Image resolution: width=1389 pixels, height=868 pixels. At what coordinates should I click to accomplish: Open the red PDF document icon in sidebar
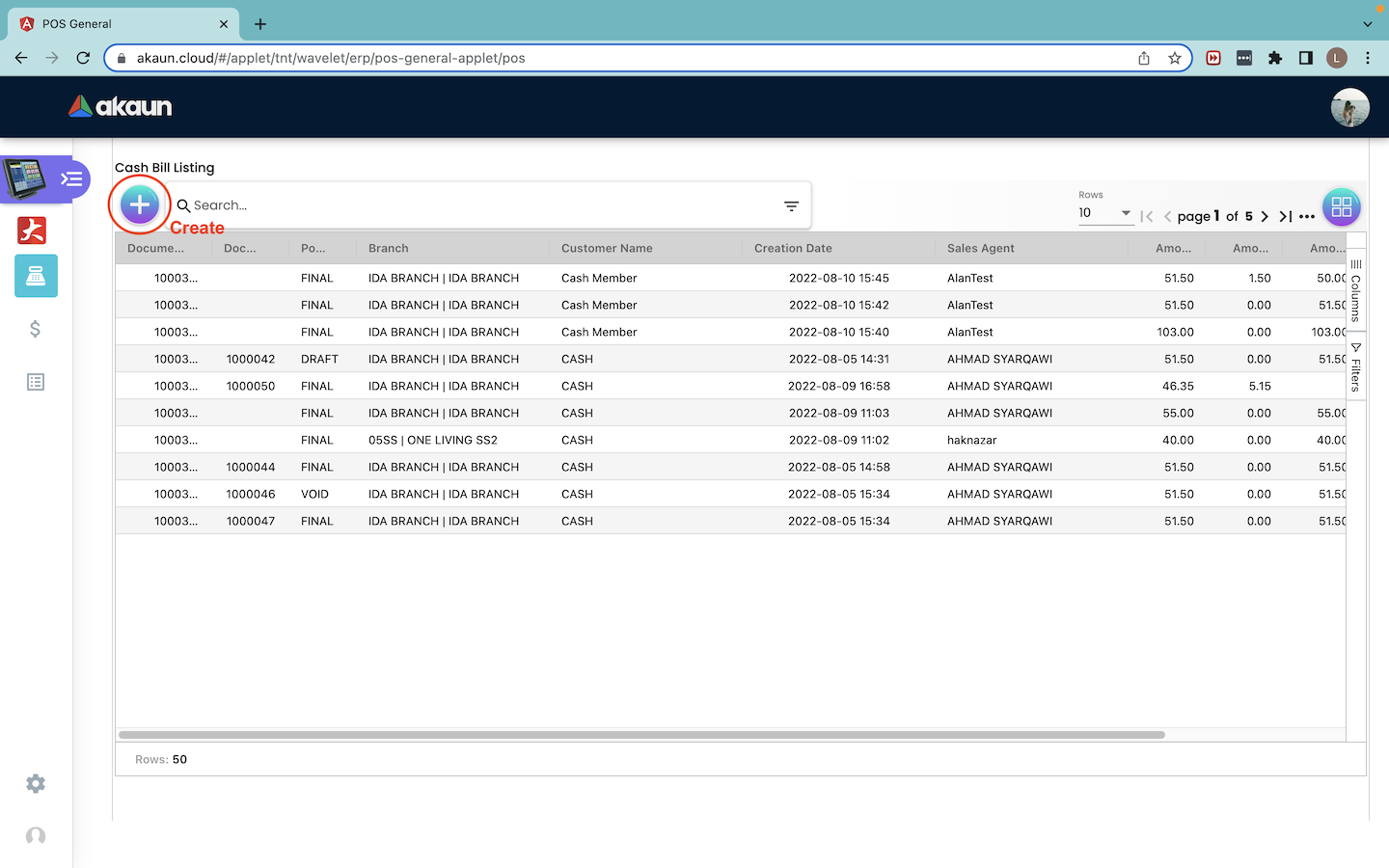coord(32,231)
